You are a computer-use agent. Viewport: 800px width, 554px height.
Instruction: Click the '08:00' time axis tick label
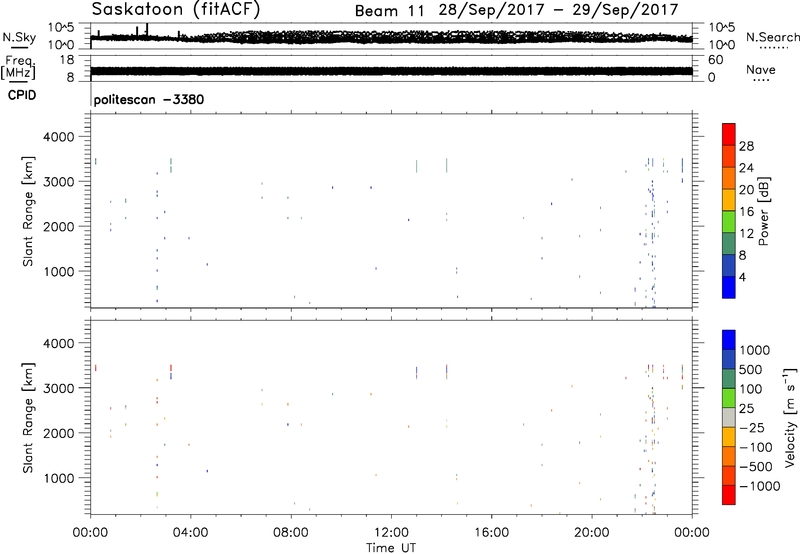coord(291,533)
